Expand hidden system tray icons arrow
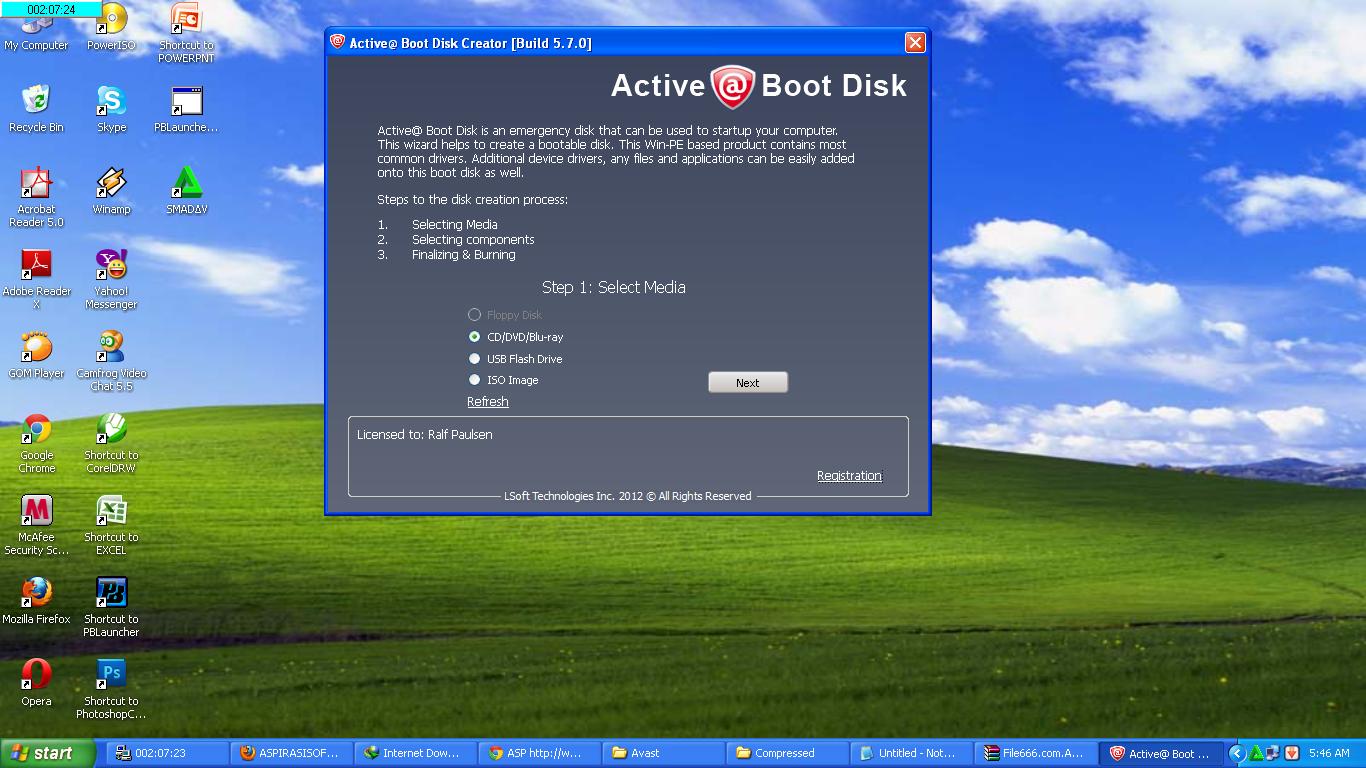Image resolution: width=1366 pixels, height=768 pixels. (x=1237, y=753)
